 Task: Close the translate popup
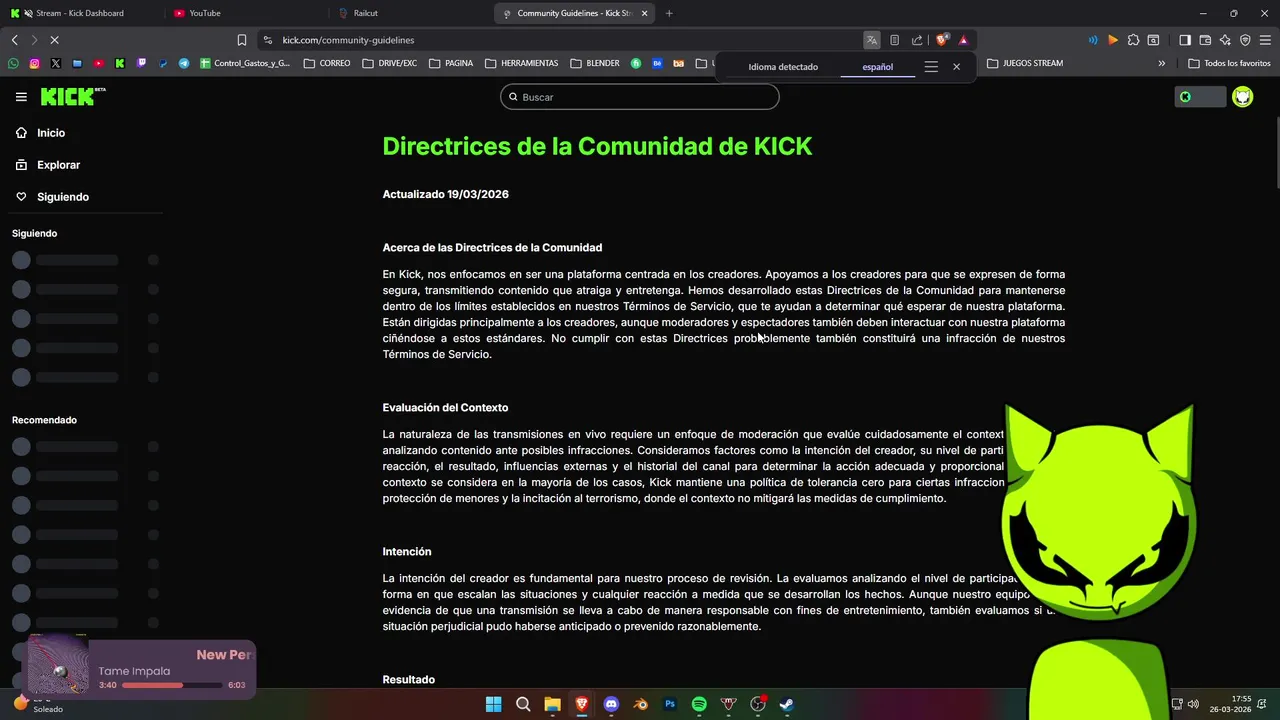tap(956, 67)
